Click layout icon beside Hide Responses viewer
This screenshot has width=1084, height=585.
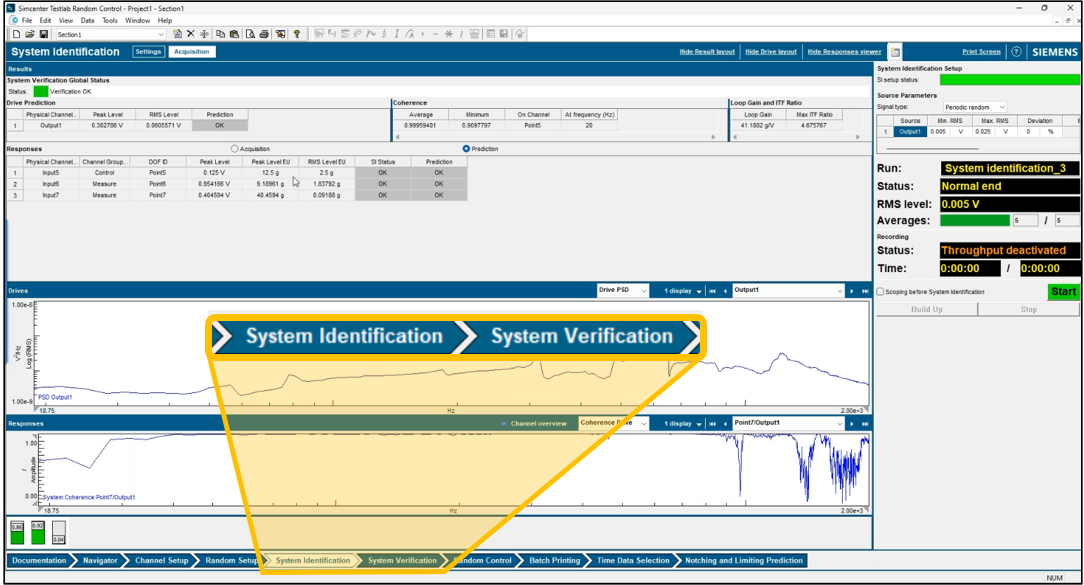[896, 52]
